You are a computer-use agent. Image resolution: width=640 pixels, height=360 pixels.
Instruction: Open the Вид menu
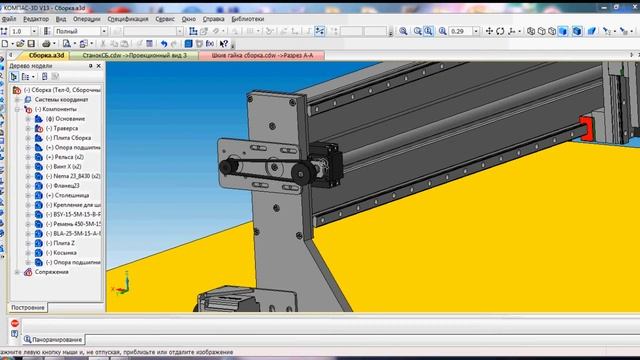click(x=61, y=19)
